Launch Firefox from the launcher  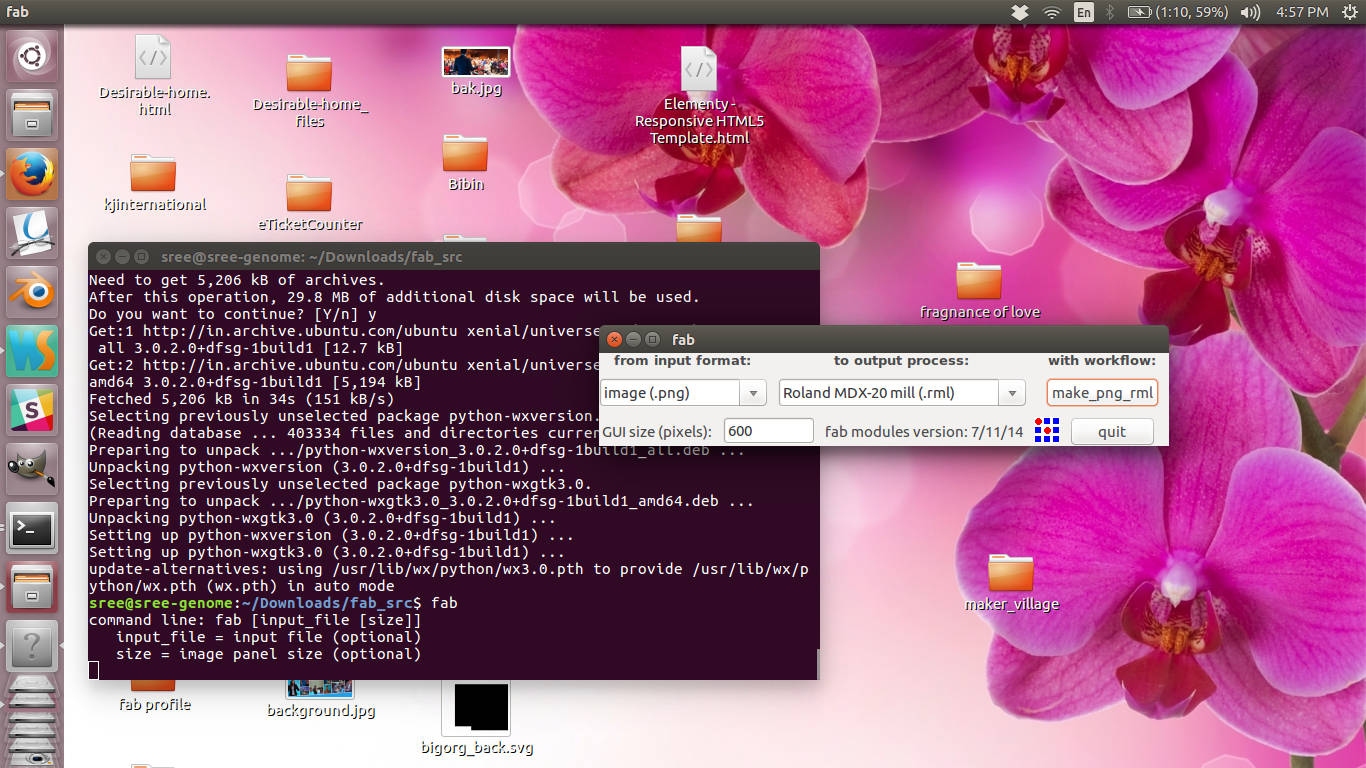pyautogui.click(x=32, y=174)
